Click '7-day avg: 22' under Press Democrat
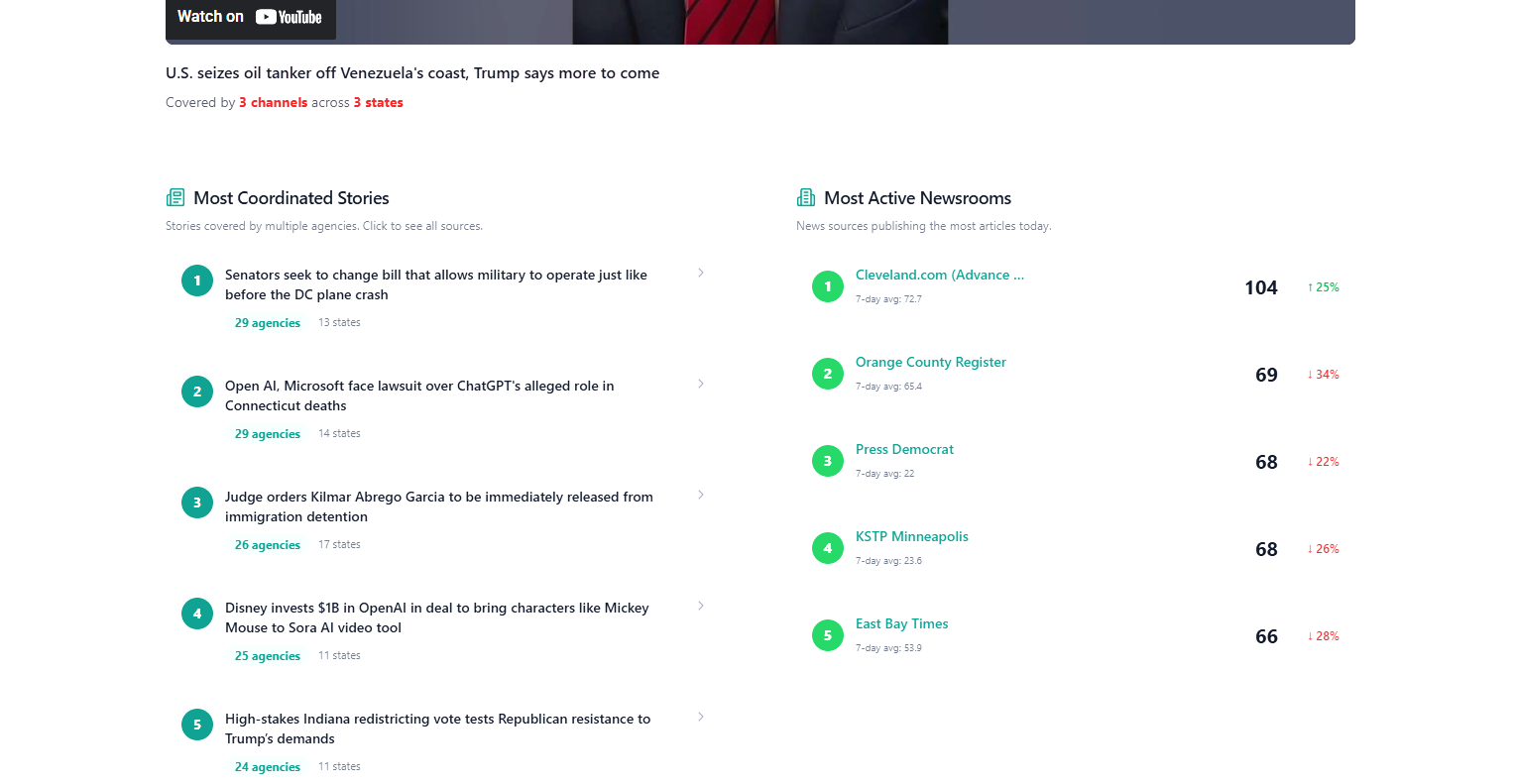The width and height of the screenshot is (1515, 784). tap(885, 474)
